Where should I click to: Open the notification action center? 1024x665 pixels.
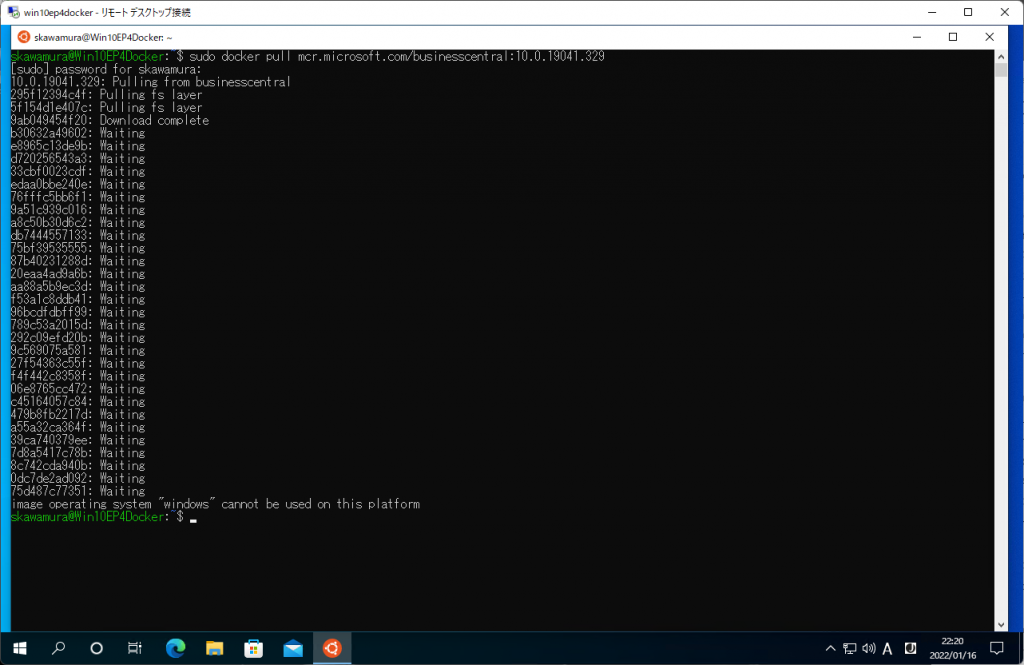[997, 648]
